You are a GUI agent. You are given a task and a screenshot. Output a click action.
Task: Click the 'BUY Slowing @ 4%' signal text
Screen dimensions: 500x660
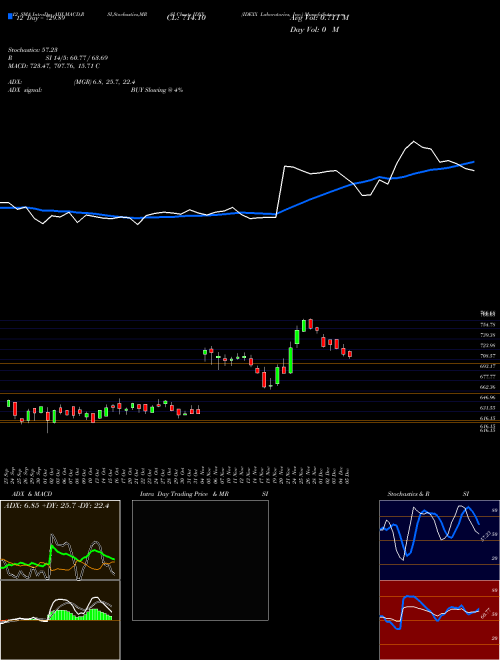click(x=157, y=90)
